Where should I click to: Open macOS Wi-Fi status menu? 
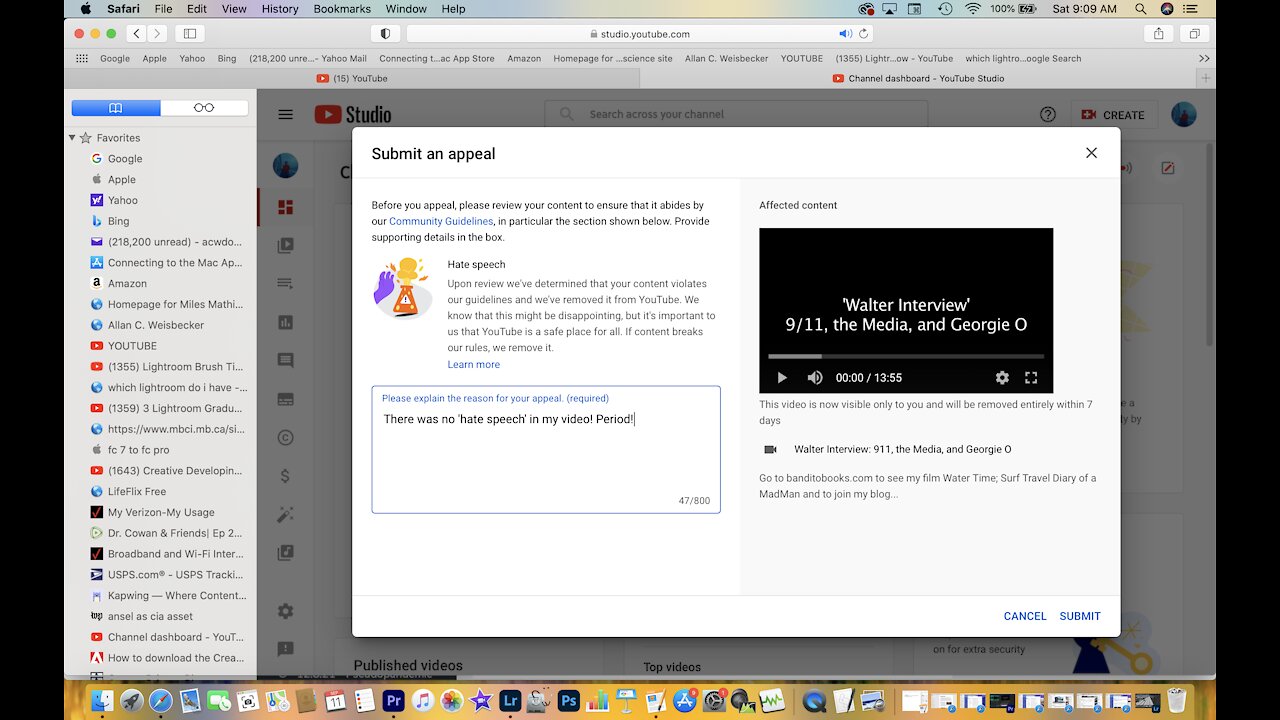(x=973, y=8)
